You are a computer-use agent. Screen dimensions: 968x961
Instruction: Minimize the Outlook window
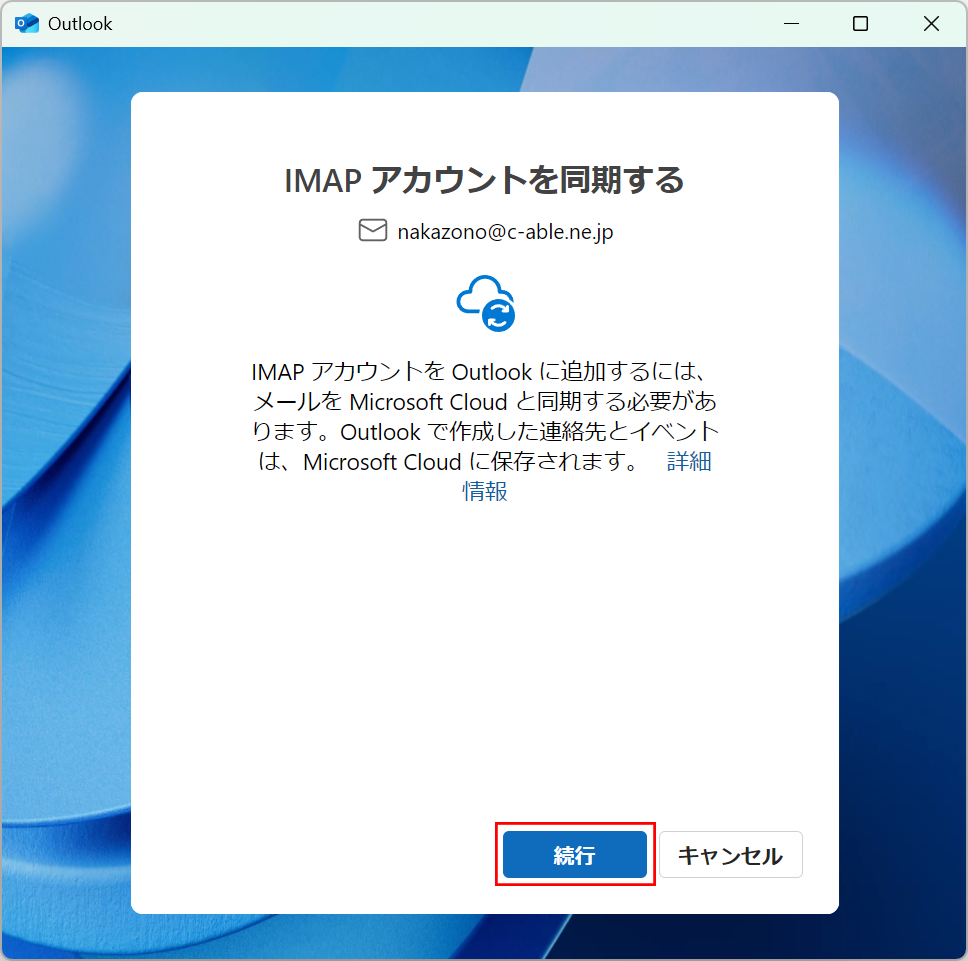[791, 23]
